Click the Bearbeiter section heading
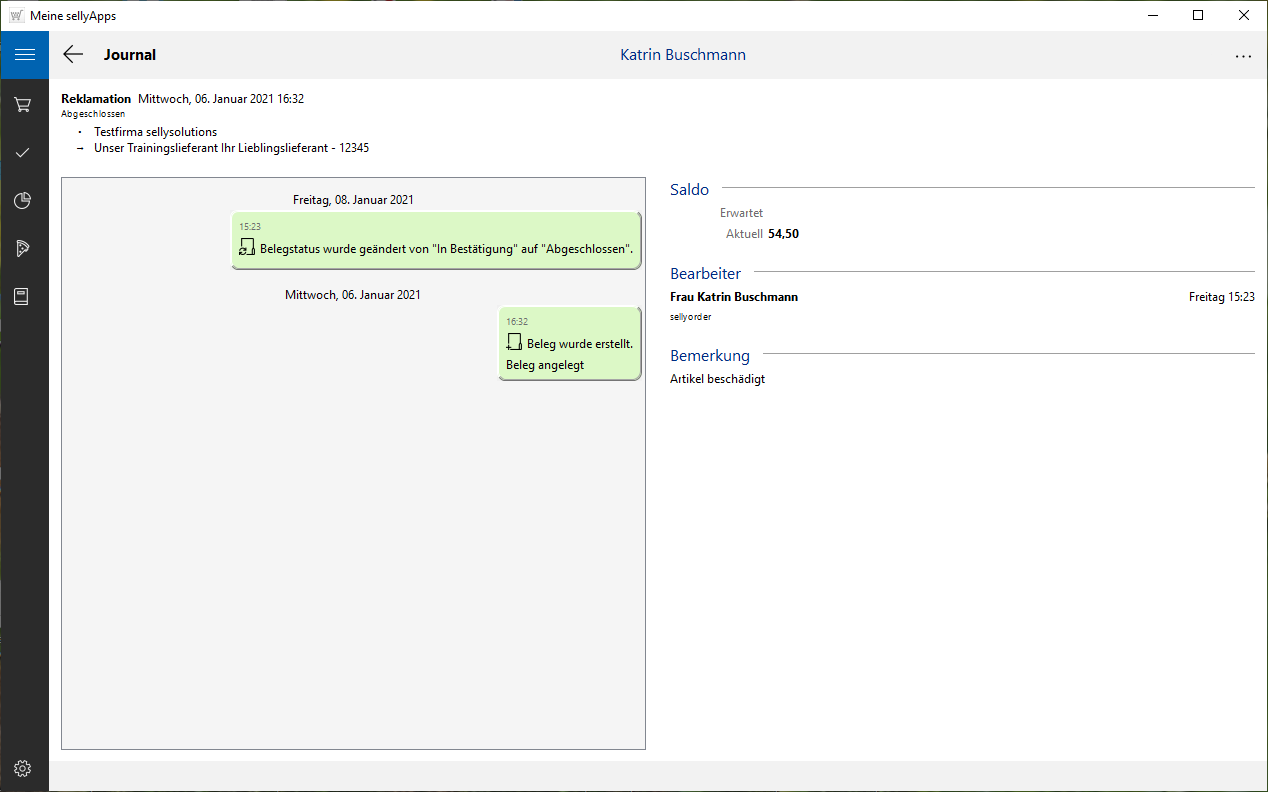 tap(705, 273)
